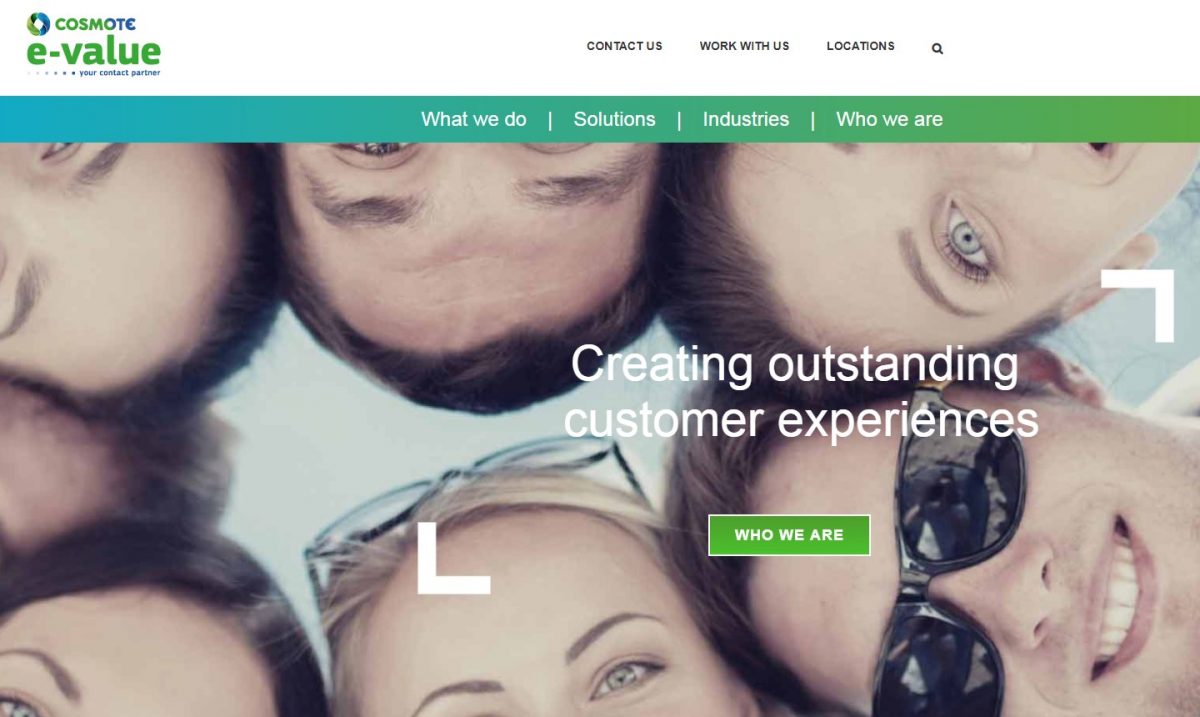1200x717 pixels.
Task: Open the Industries menu item
Action: (746, 119)
